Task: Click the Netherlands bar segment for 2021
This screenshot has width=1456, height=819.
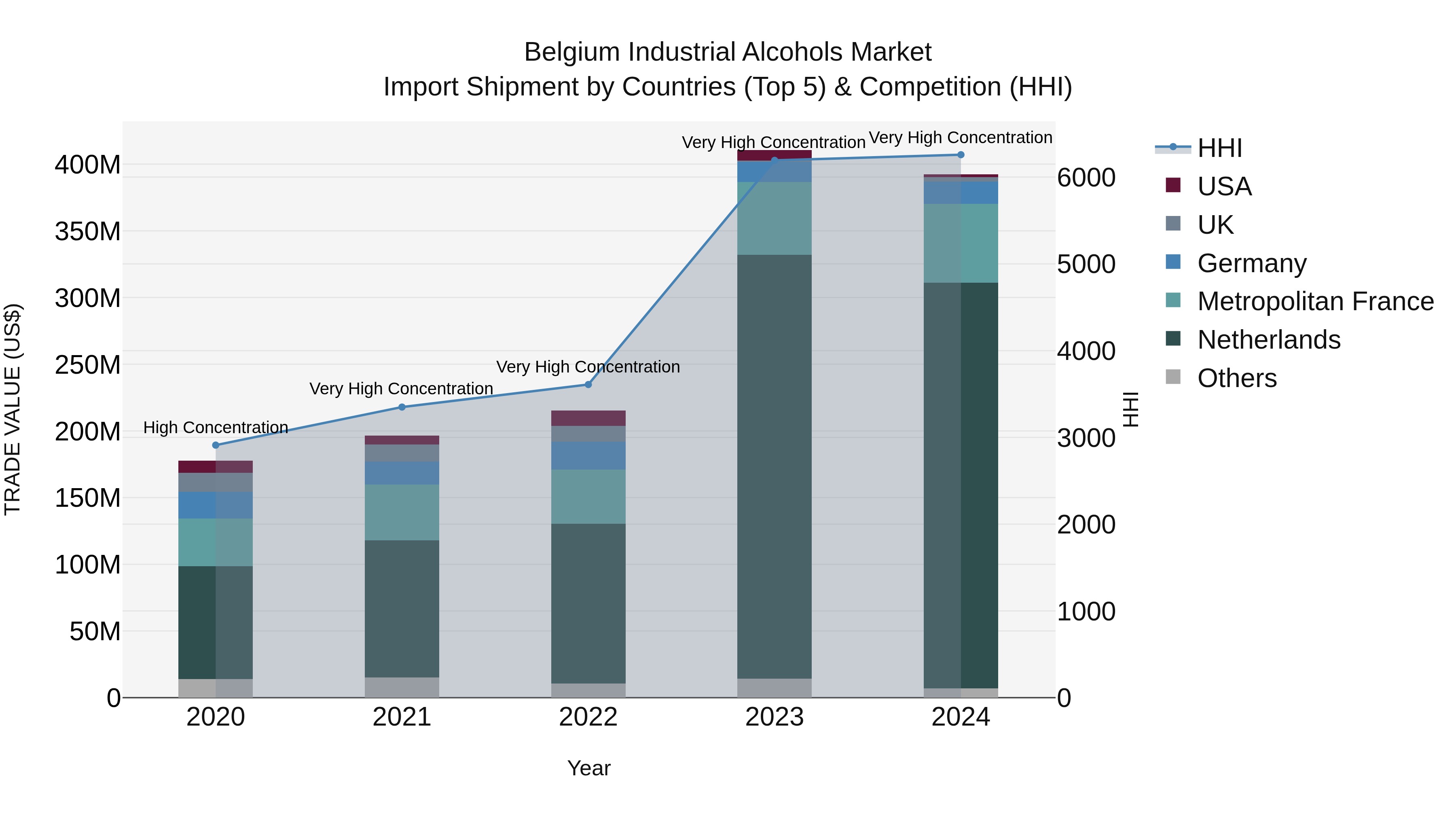Action: click(402, 609)
